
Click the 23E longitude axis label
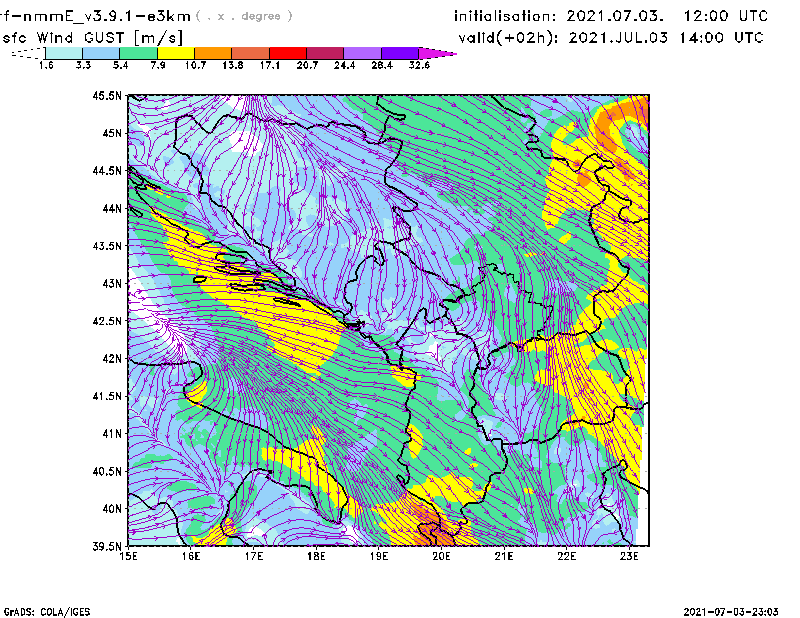click(x=628, y=556)
